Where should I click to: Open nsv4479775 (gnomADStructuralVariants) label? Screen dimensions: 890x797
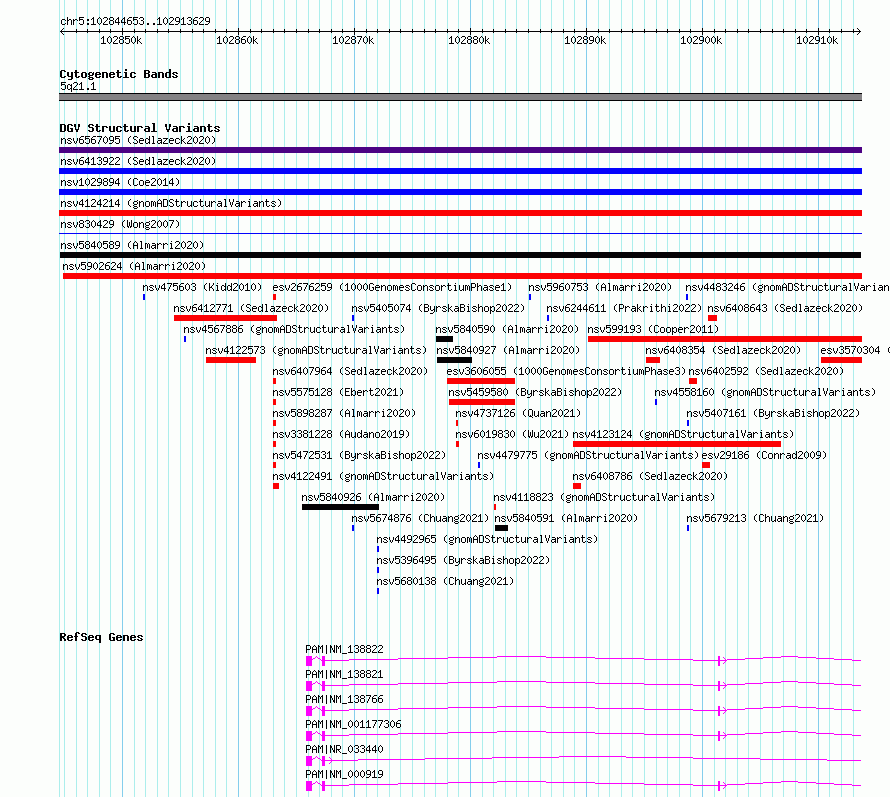coord(588,455)
